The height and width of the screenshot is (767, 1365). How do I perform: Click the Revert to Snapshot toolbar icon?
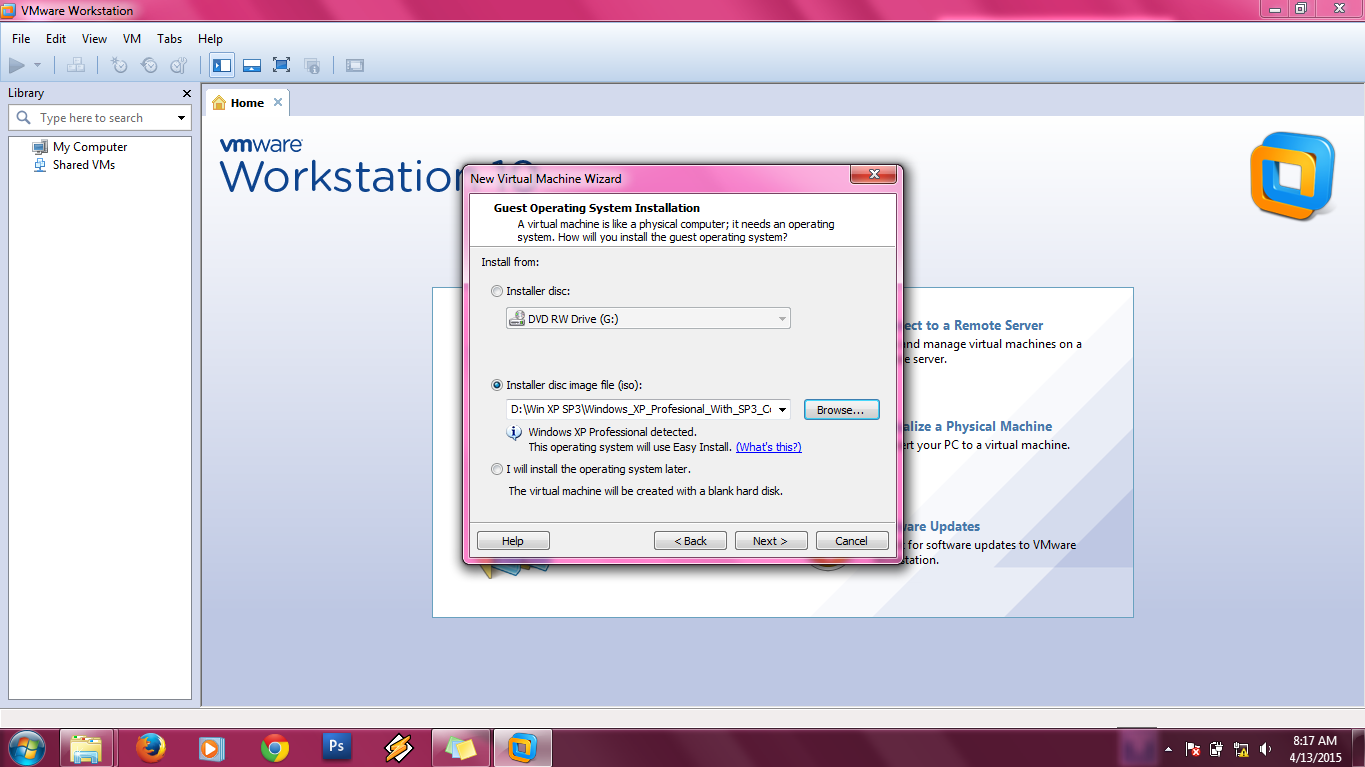(x=149, y=65)
